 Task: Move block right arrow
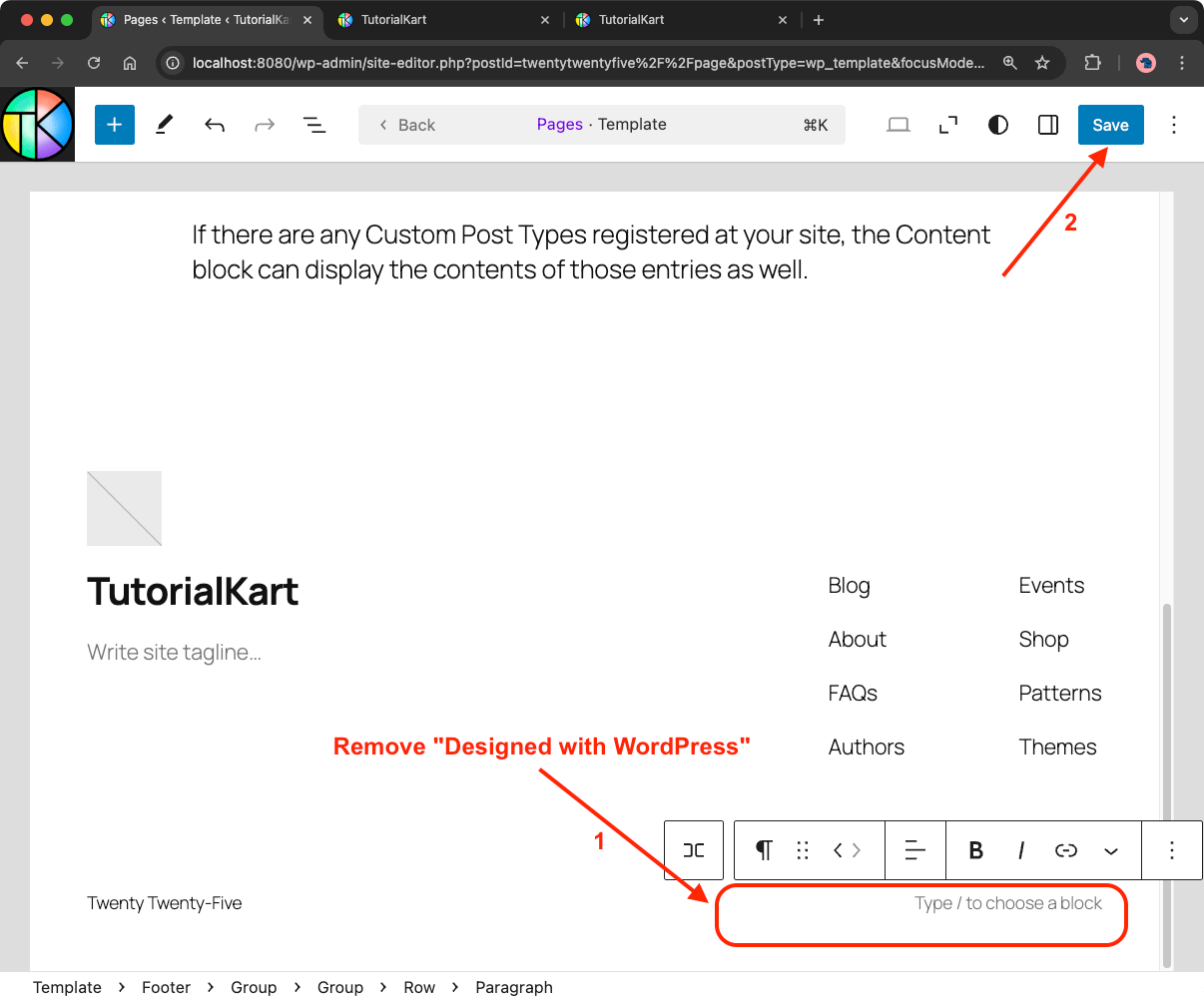857,850
